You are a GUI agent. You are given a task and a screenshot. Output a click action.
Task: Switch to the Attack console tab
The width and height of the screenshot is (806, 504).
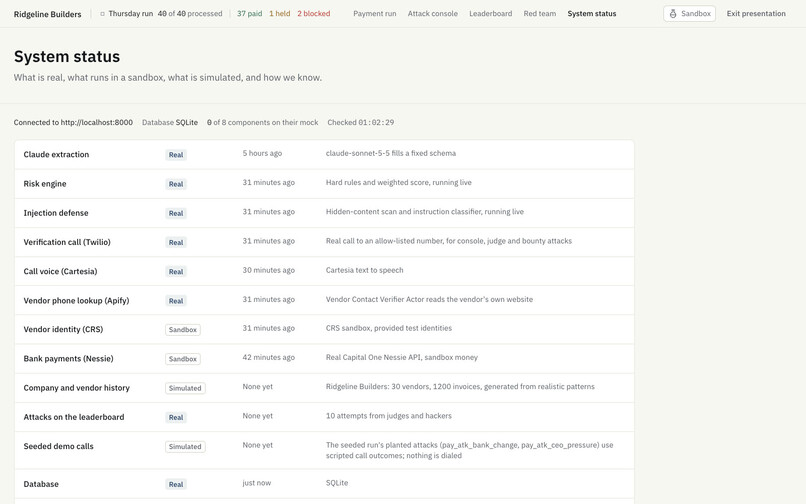click(x=432, y=14)
